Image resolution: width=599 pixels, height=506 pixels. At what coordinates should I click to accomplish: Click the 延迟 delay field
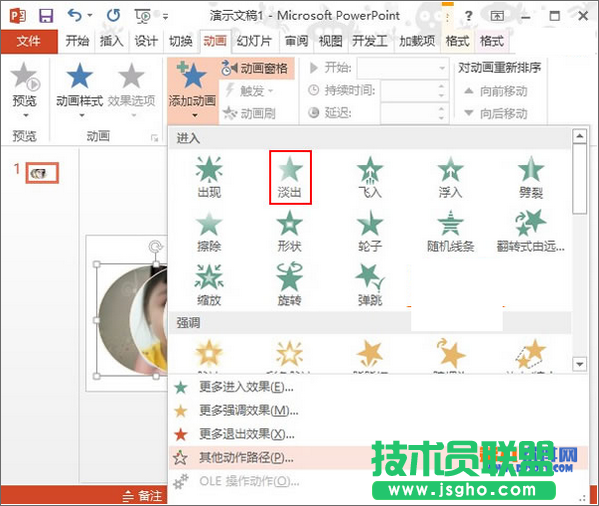(409, 113)
